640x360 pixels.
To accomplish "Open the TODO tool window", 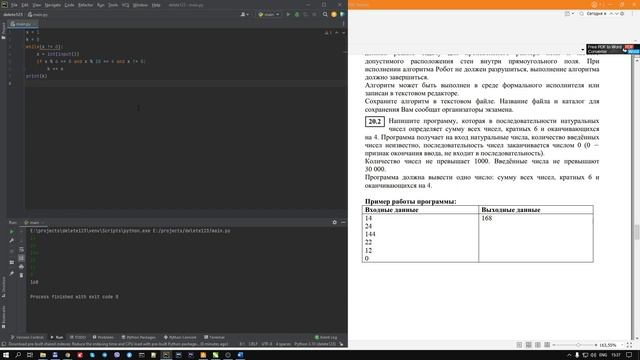I will click(x=78, y=337).
